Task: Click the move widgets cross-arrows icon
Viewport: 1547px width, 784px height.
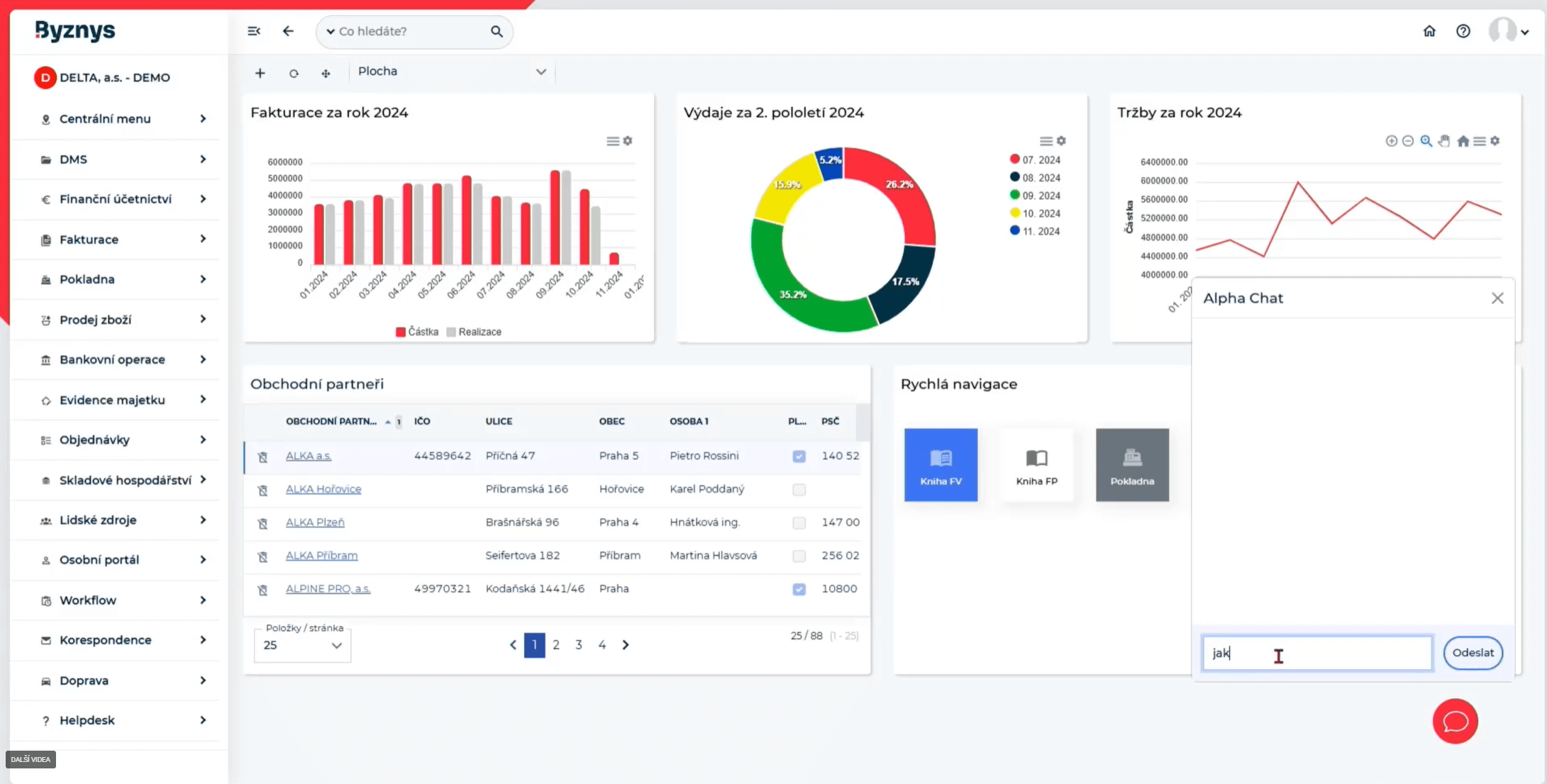Action: coord(326,73)
